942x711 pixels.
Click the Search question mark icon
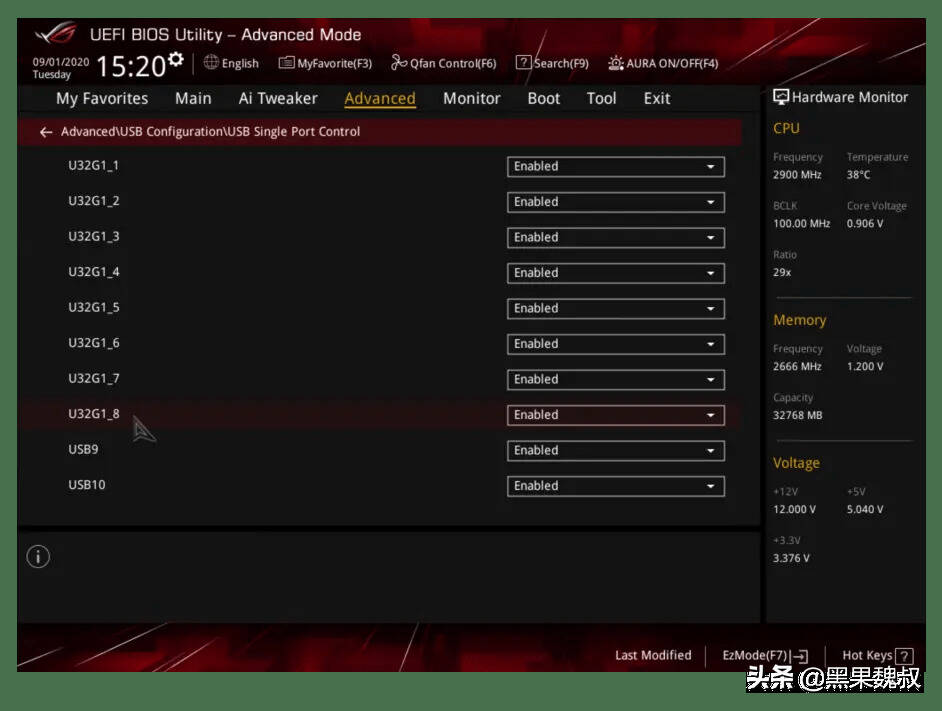tap(523, 63)
